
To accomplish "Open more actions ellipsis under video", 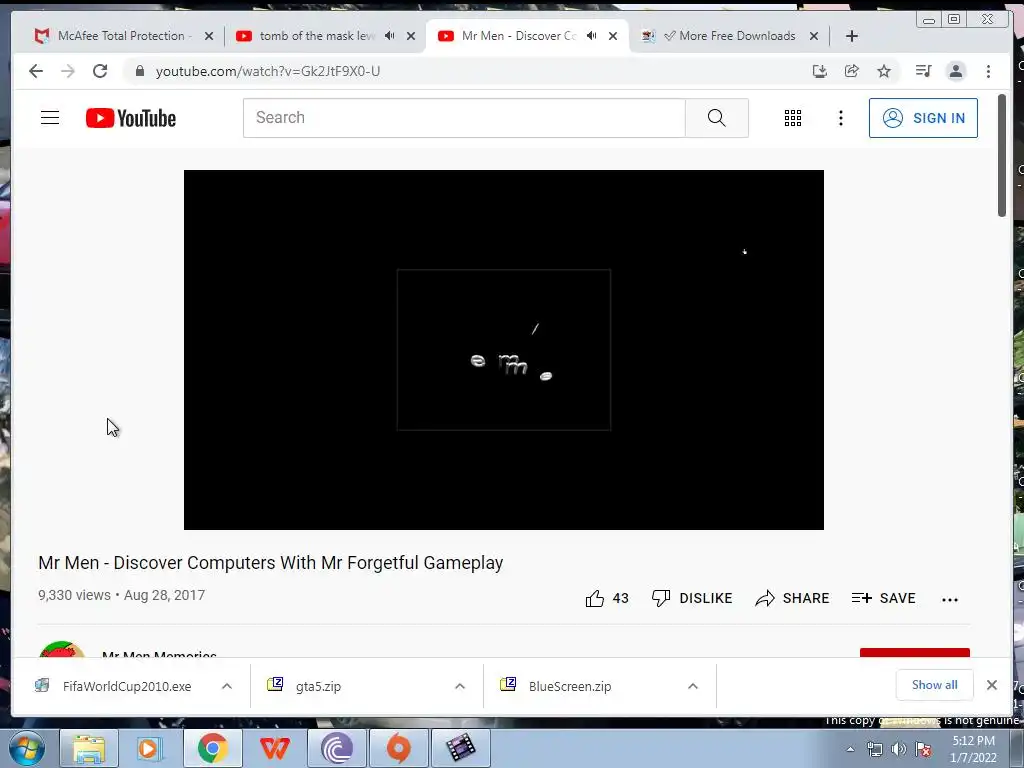I will tap(950, 600).
